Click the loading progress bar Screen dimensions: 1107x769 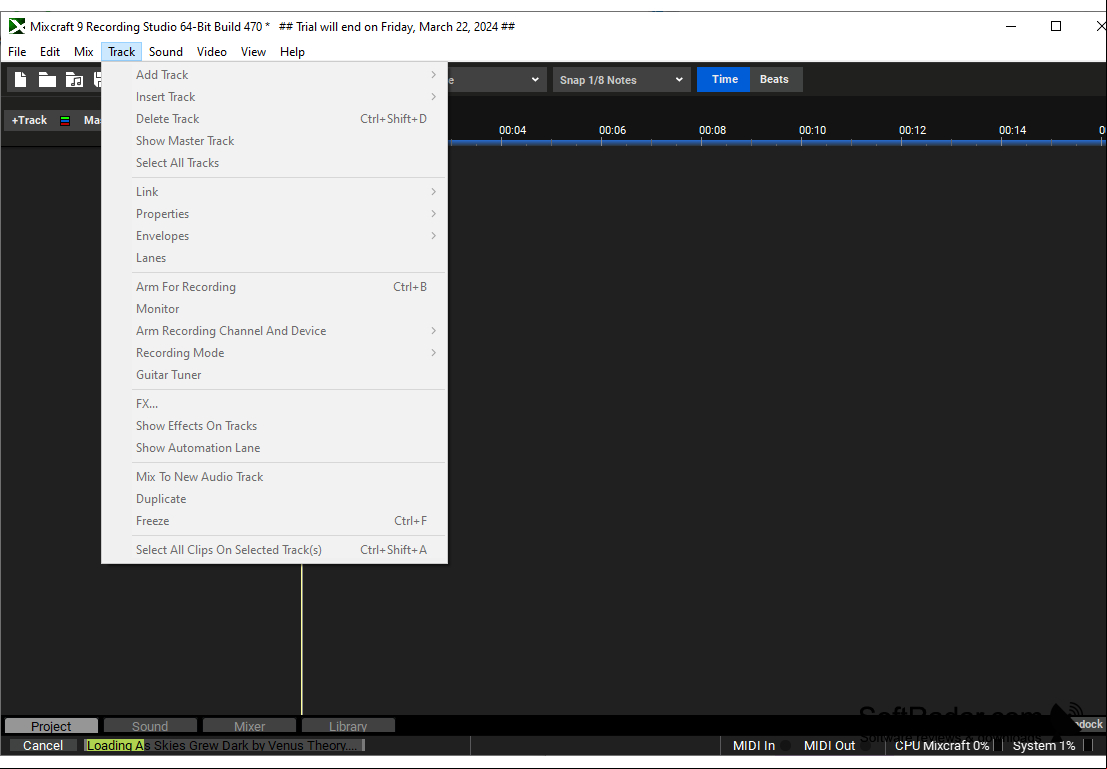224,746
